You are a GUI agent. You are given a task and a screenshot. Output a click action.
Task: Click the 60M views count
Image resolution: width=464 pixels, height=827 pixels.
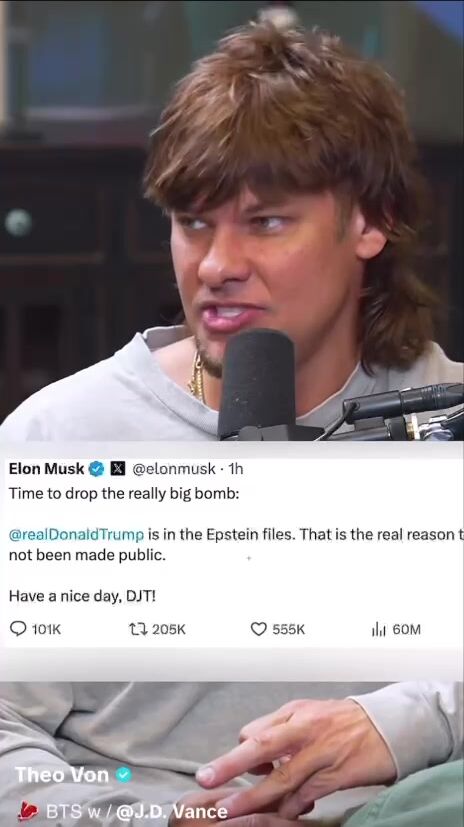[407, 629]
